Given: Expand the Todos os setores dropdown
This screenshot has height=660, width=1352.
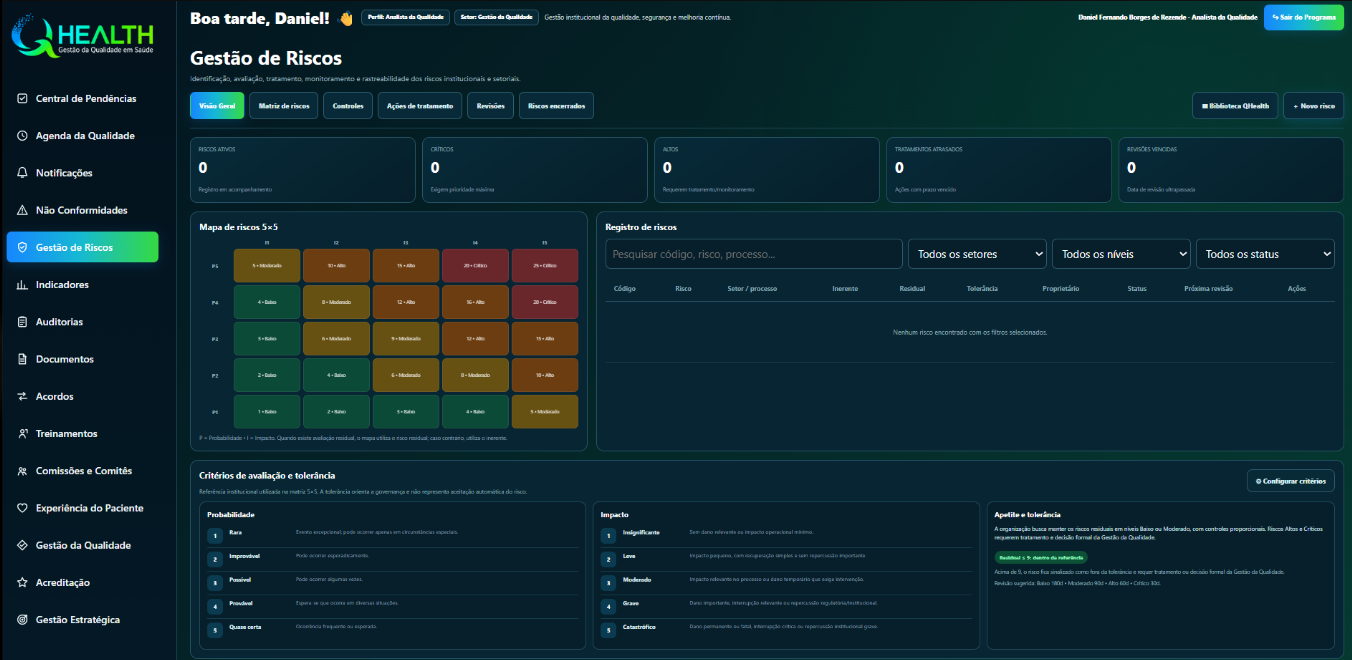Looking at the screenshot, I should [x=977, y=254].
